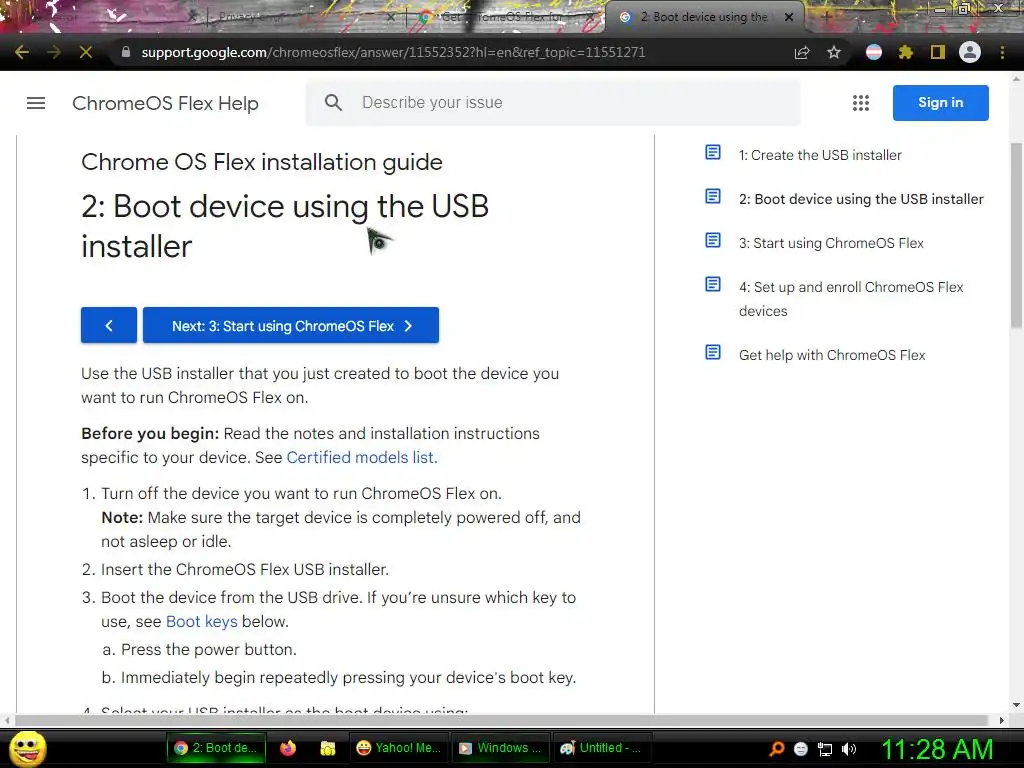Screen dimensions: 1024x768
Task: Click the 'Insert the ChromeOS Flex USB installer.' step
Action: (245, 569)
